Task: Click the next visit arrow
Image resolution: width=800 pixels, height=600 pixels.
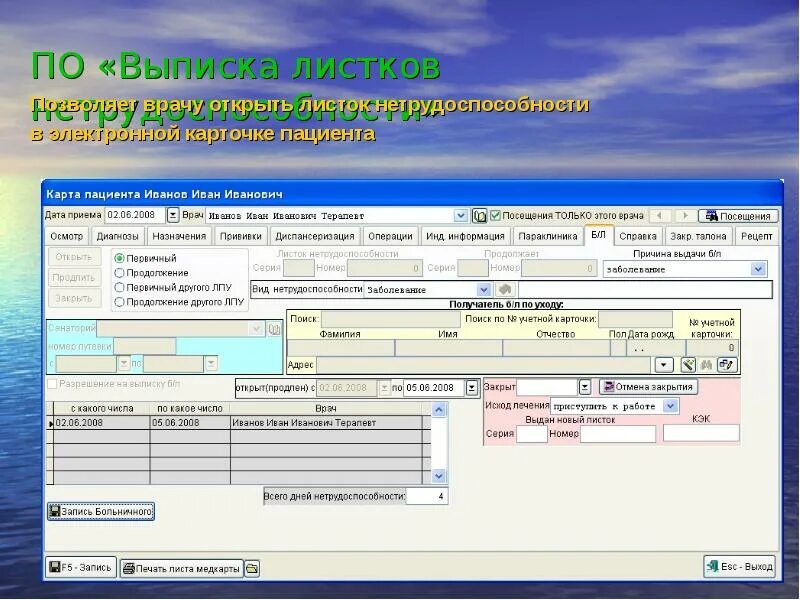Action: (x=685, y=216)
